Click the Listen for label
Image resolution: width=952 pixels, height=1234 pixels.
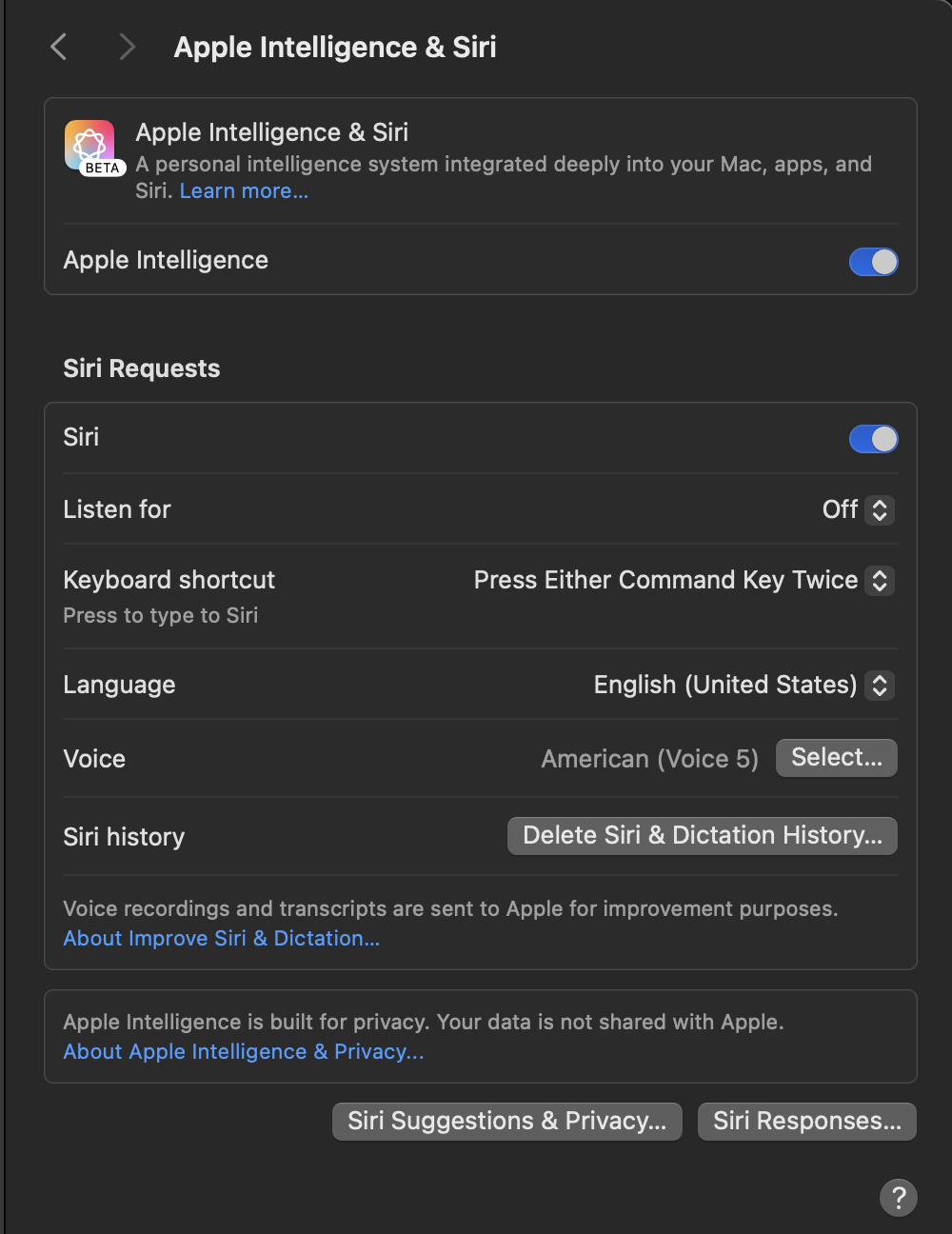point(117,509)
